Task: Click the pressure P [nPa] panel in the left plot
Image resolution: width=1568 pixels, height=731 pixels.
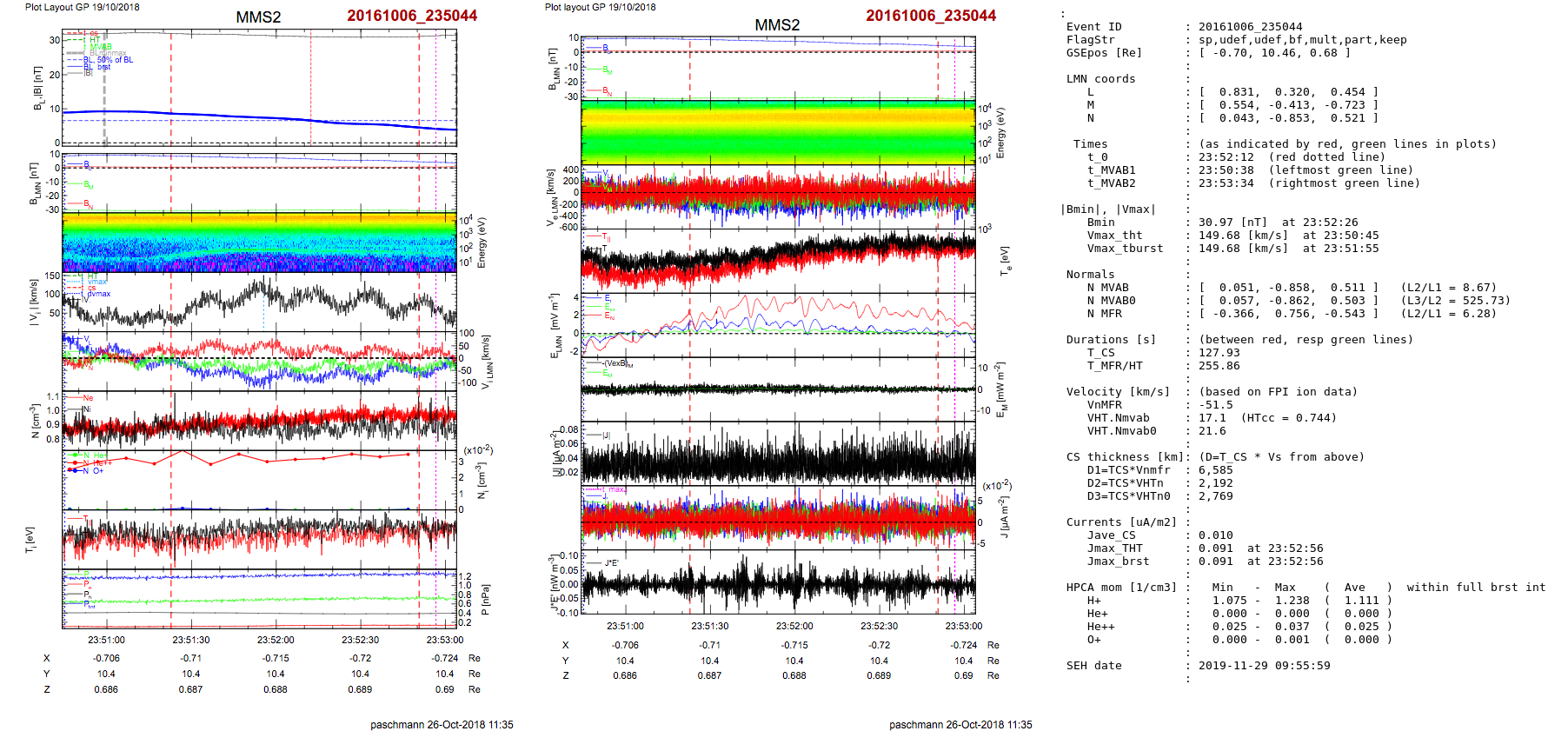Action: click(259, 598)
